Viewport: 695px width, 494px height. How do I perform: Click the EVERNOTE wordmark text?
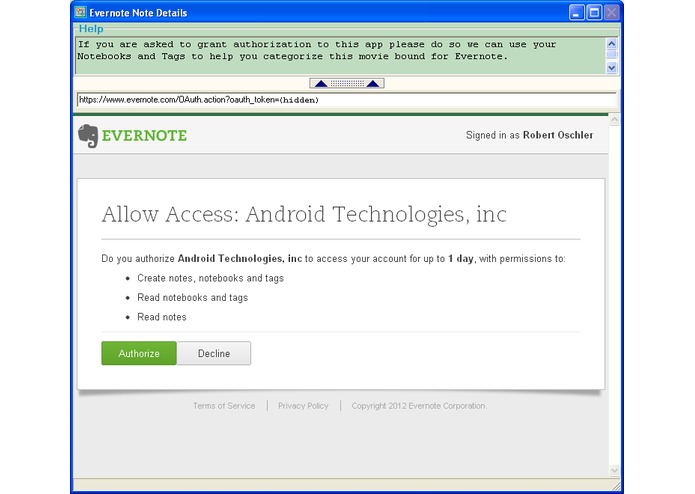coord(144,136)
